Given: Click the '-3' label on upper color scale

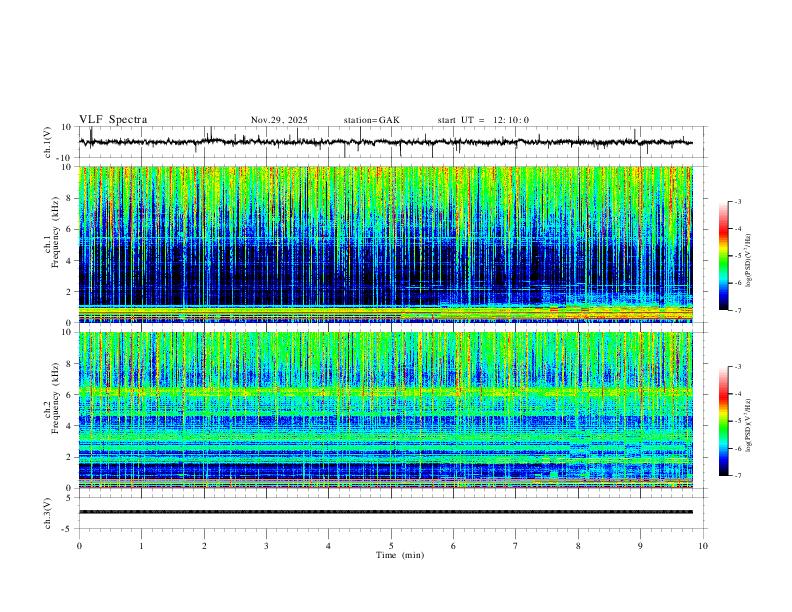Looking at the screenshot, I should [737, 202].
